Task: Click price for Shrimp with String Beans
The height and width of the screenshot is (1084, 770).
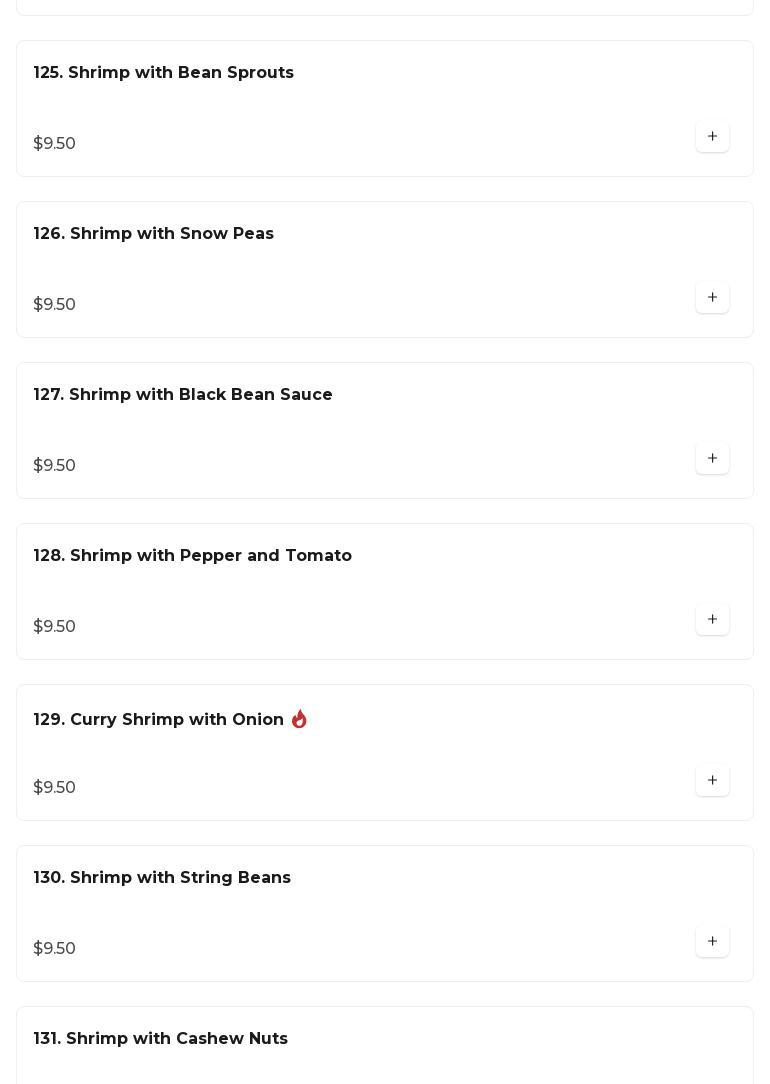Action: click(x=55, y=949)
